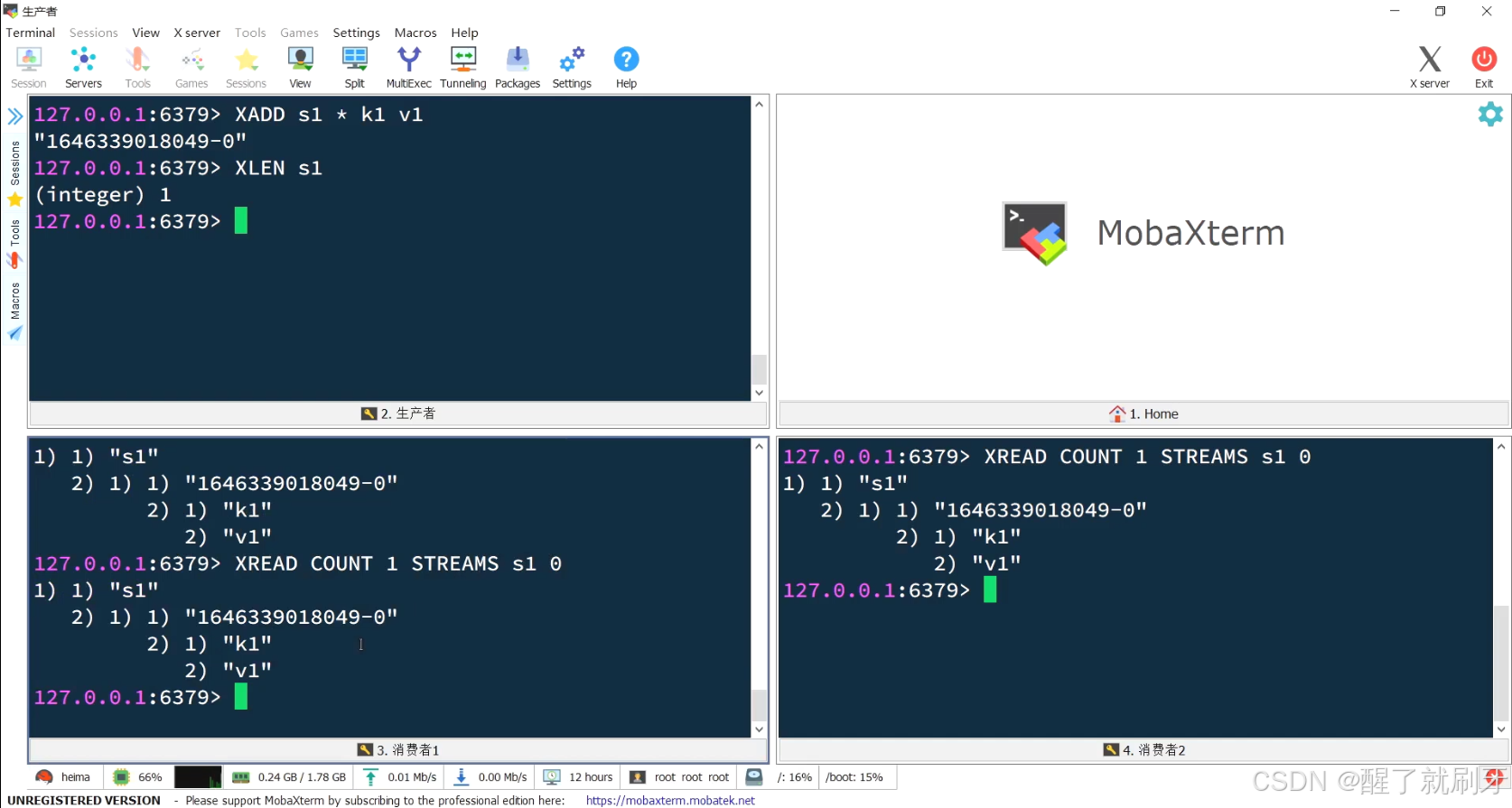1512x808 pixels.
Task: Click the disk icon in status bar
Action: tap(754, 776)
